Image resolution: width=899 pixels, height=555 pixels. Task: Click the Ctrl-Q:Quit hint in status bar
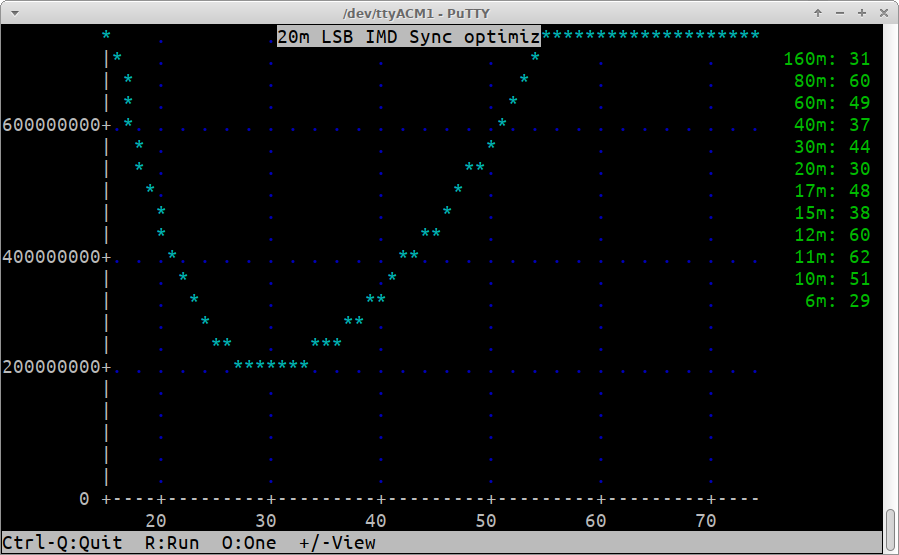(62, 543)
